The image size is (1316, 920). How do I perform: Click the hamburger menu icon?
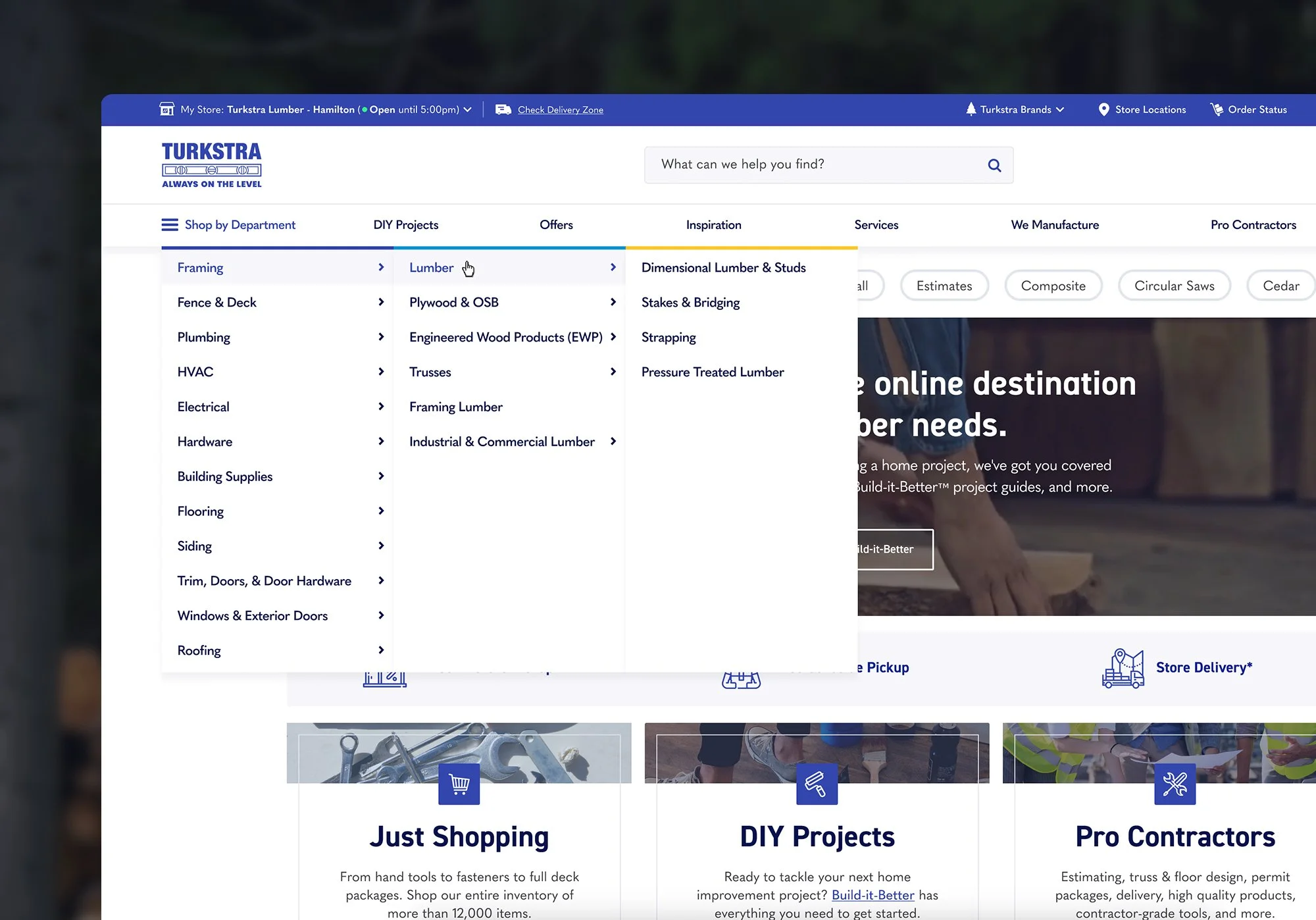pos(169,225)
